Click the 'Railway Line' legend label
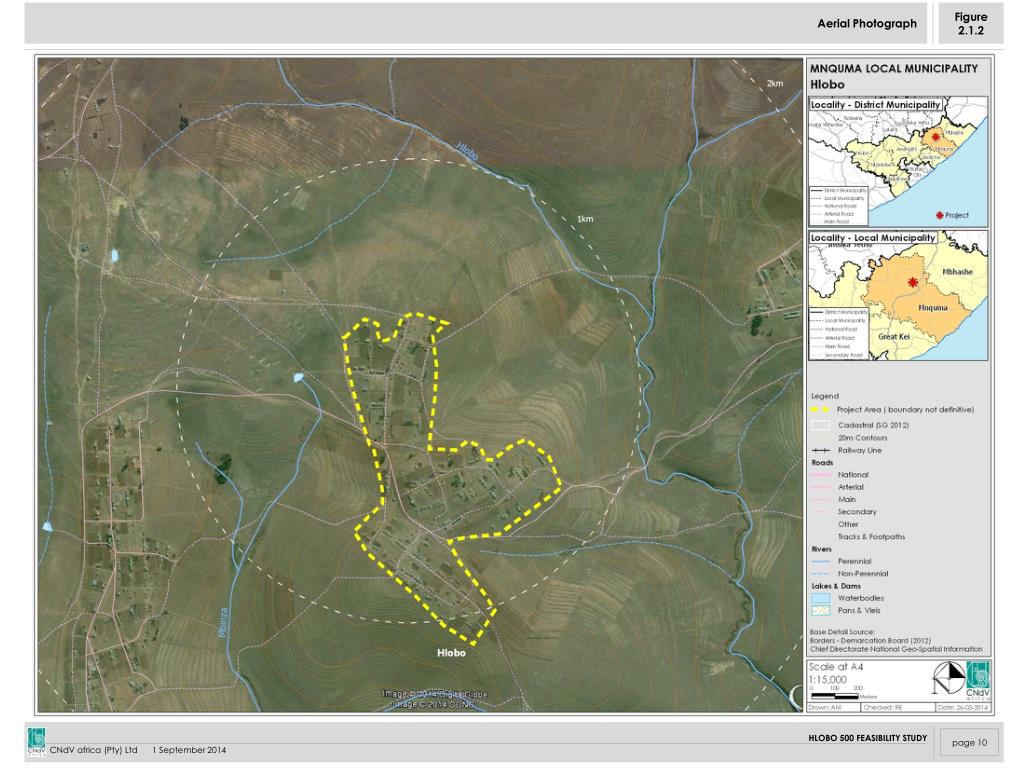This screenshot has height=768, width=1024. point(859,451)
